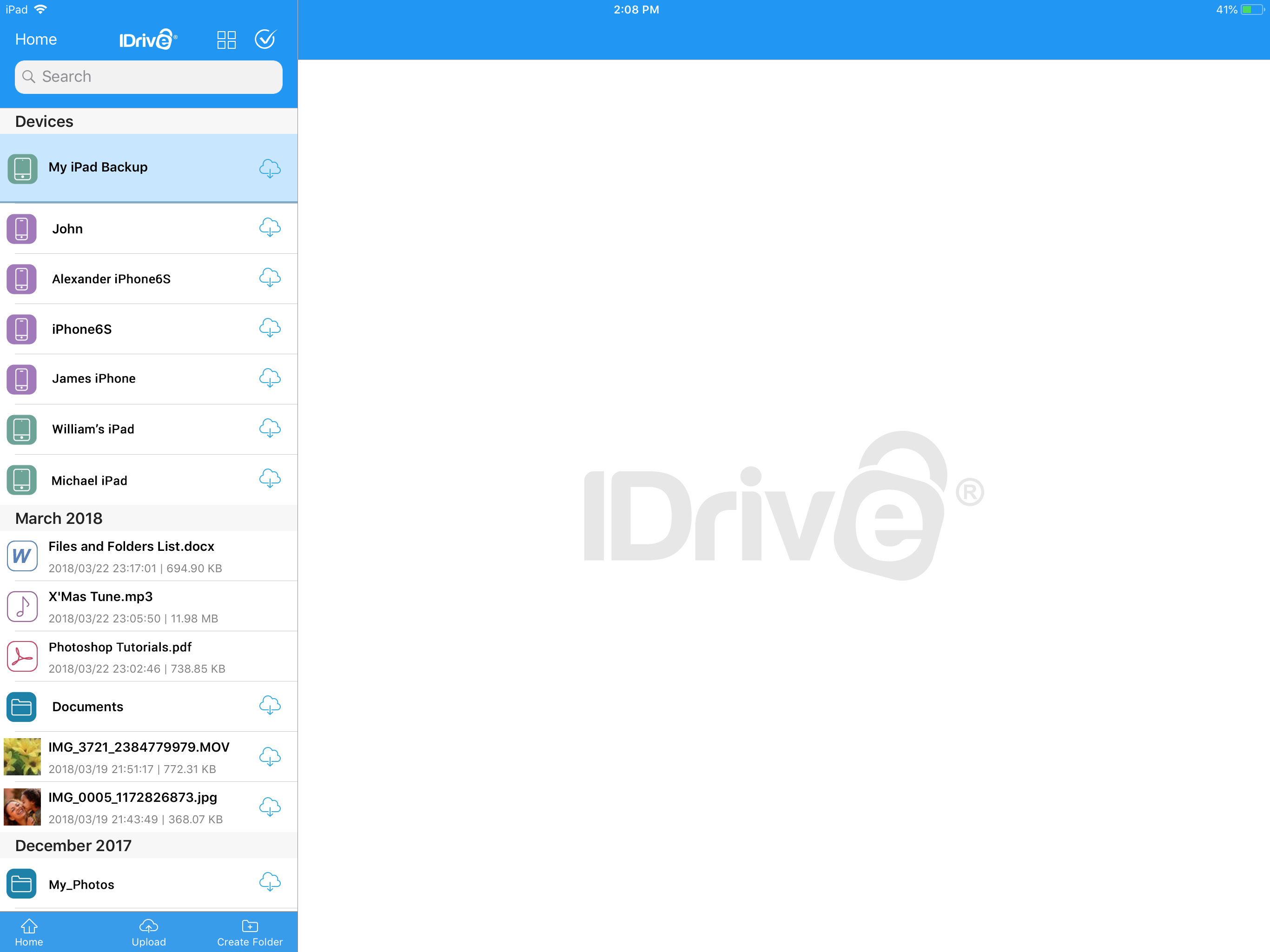The image size is (1270, 952).
Task: Select Create Folder in bottom bar
Action: [250, 932]
